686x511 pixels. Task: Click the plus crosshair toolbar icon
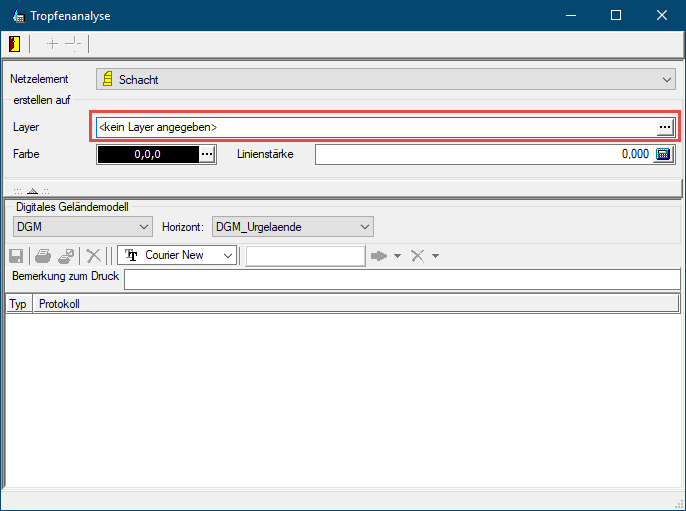tap(52, 44)
